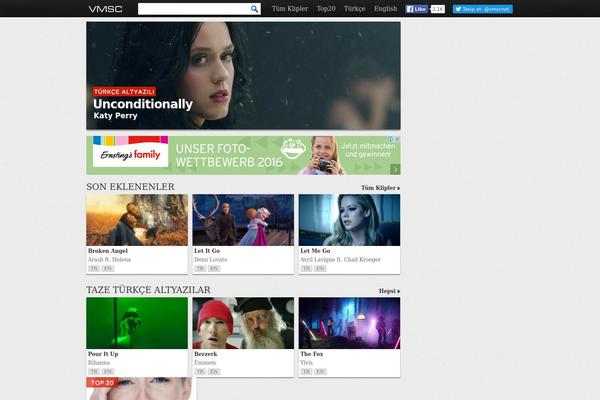The height and width of the screenshot is (400, 600).
Task: Select TR subtitle tag for Berzerk
Action: 200,372
